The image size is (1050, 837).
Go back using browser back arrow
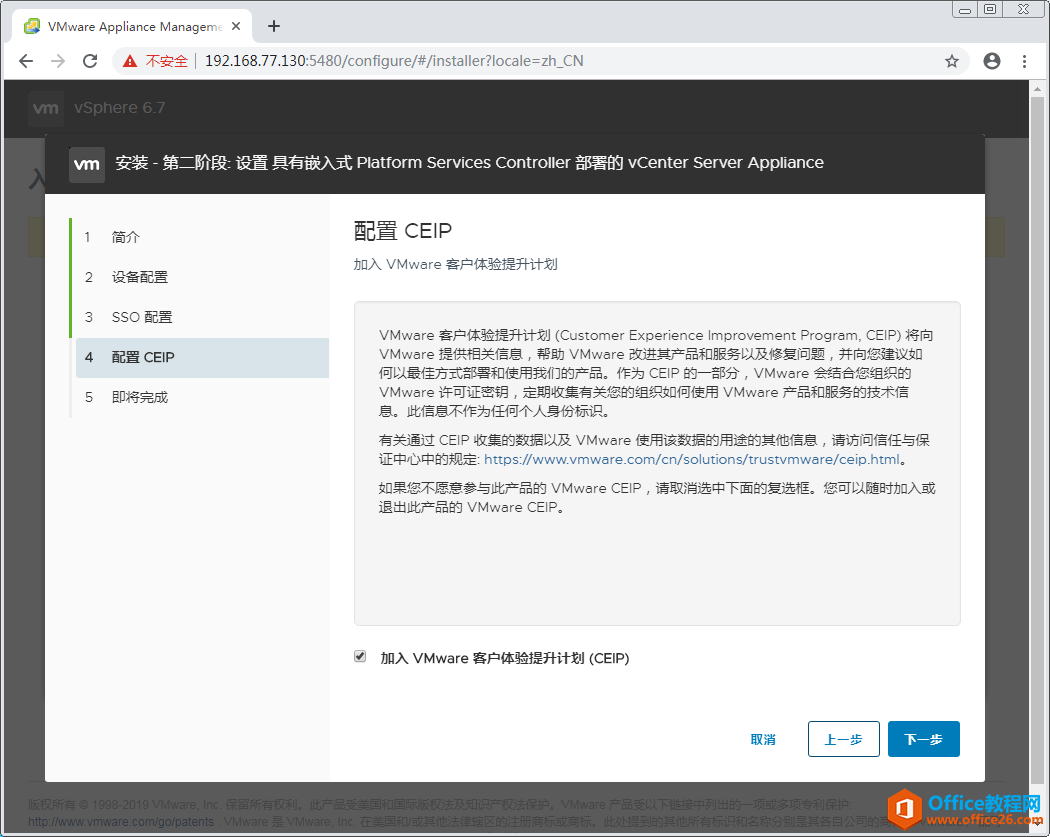26,61
